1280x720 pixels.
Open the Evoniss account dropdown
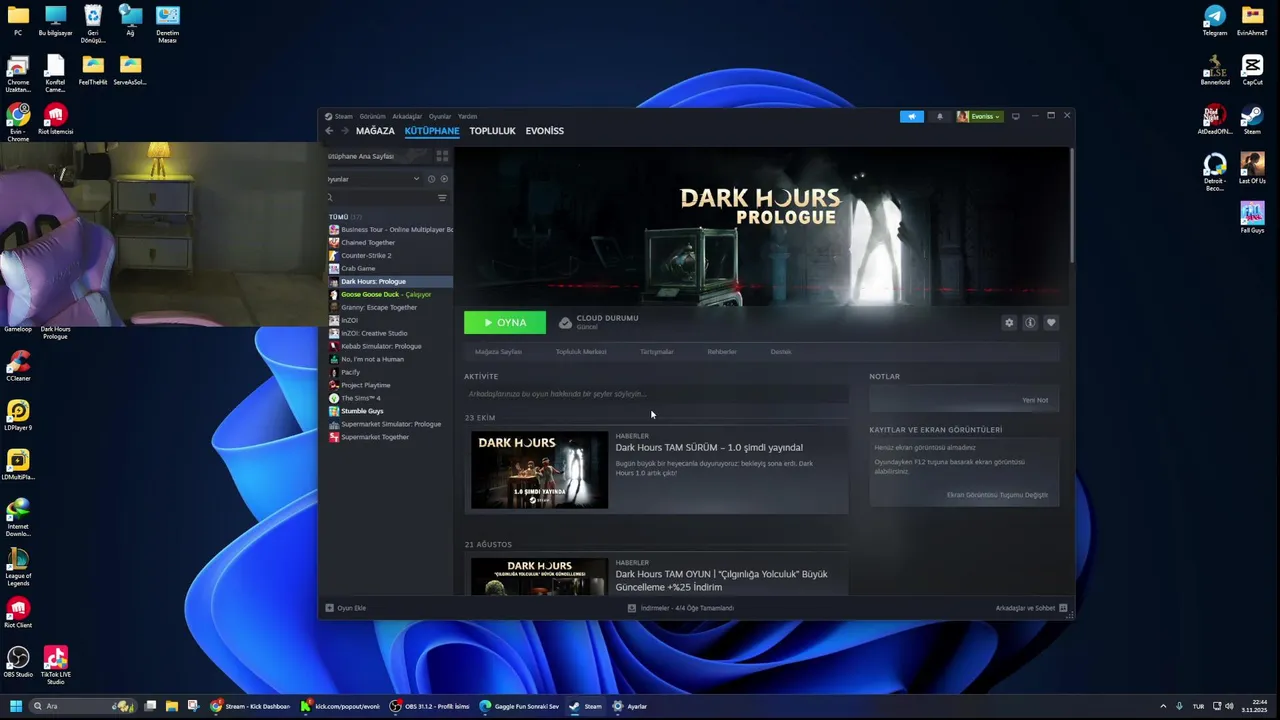(979, 116)
